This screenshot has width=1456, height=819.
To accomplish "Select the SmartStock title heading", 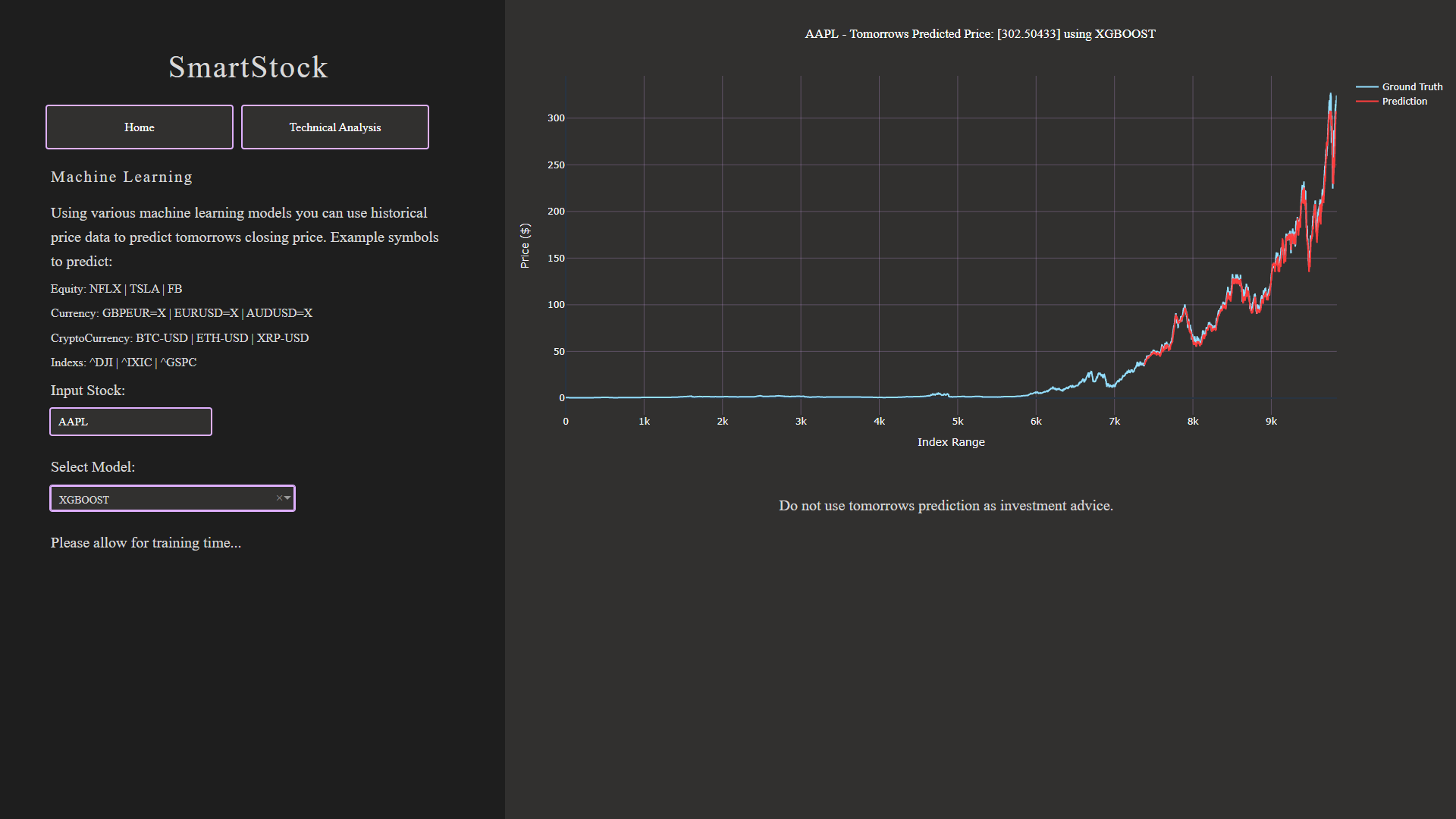I will pyautogui.click(x=248, y=67).
